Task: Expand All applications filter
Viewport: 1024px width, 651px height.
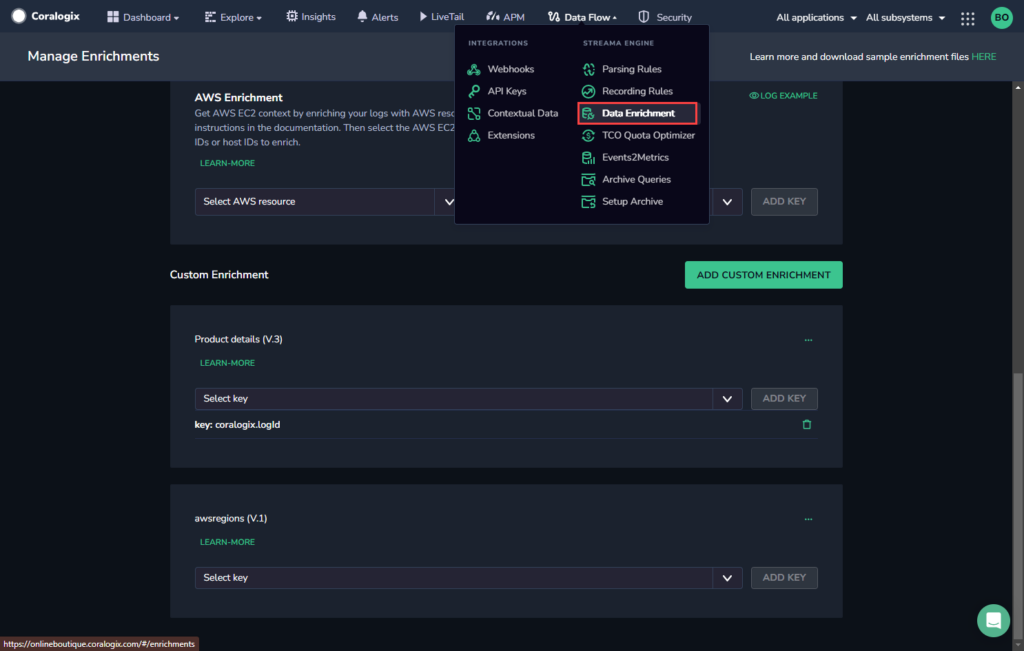Action: [x=816, y=18]
